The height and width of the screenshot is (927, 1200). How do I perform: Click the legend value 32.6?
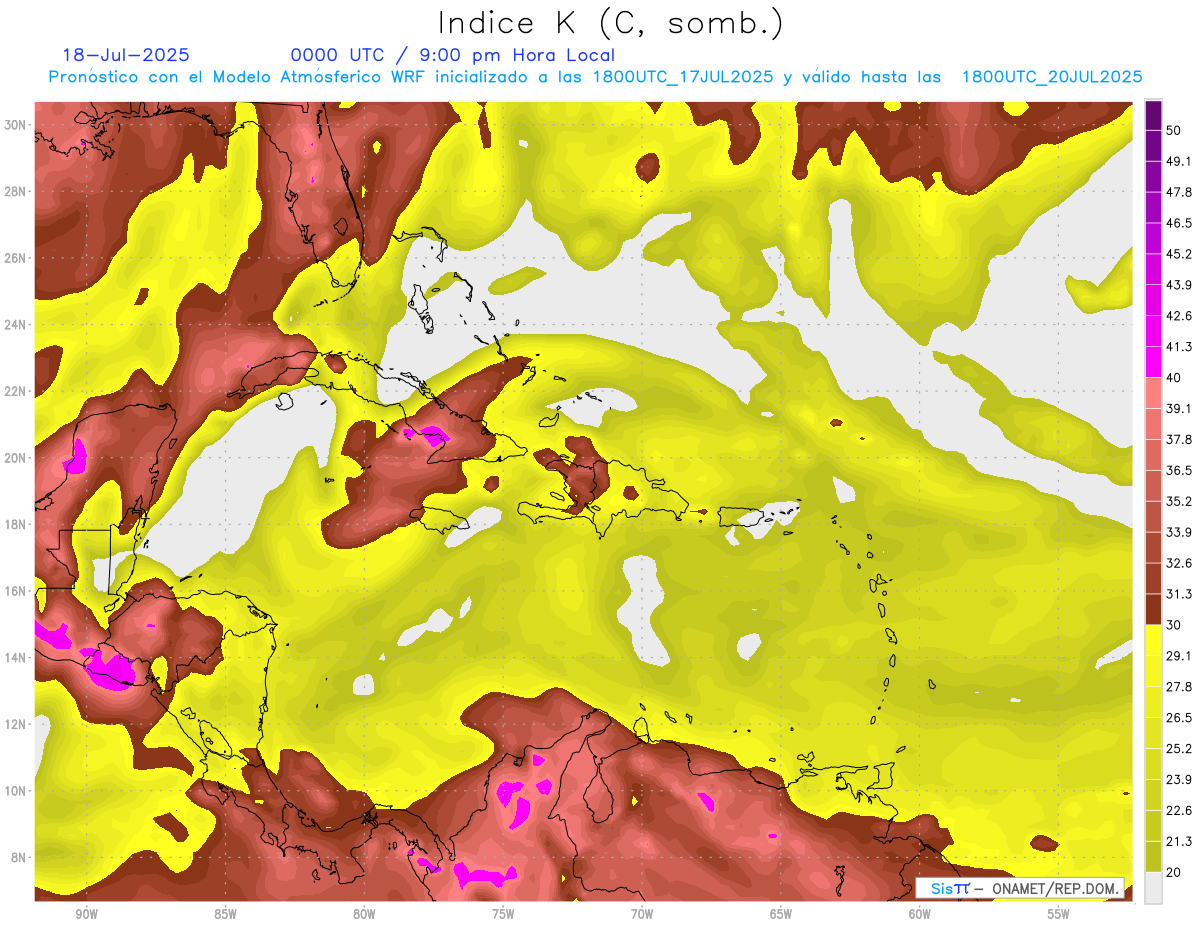click(x=1179, y=563)
